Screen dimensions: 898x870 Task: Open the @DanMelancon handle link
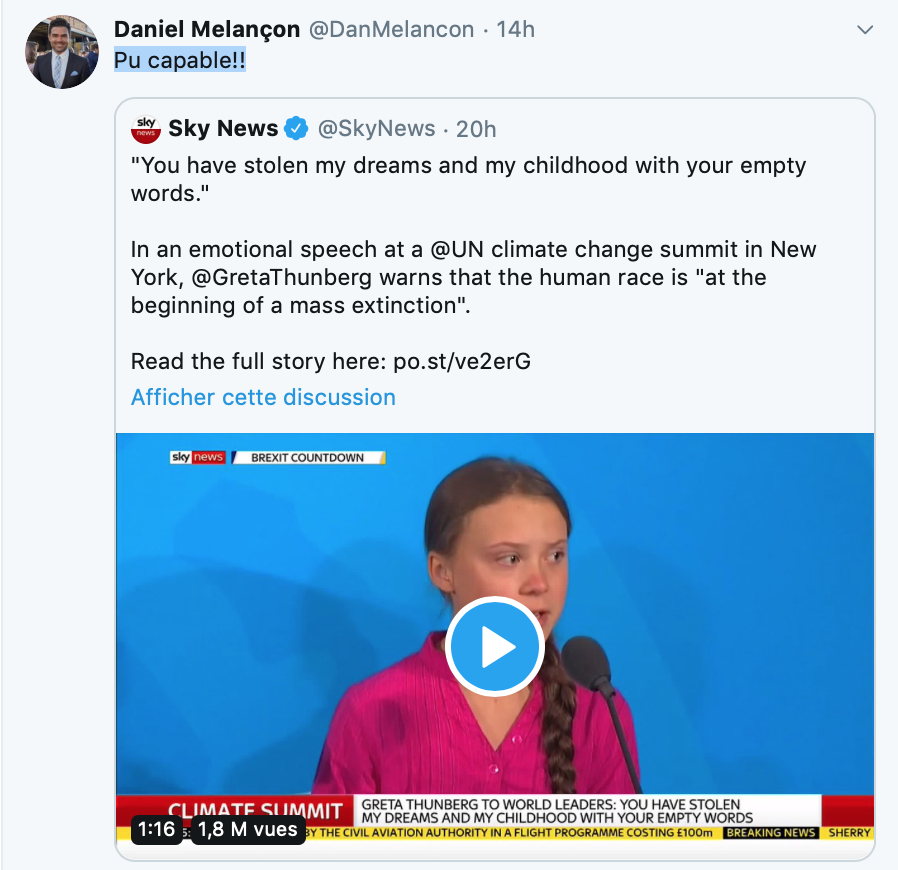(x=391, y=30)
